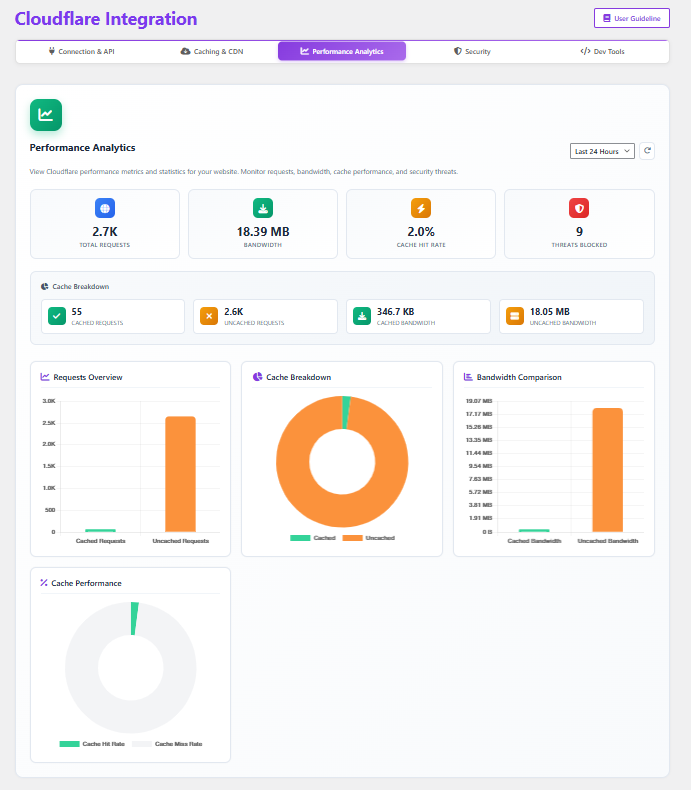Viewport: 691px width, 790px height.
Task: Switch to Connection & API tab
Action: click(x=82, y=51)
